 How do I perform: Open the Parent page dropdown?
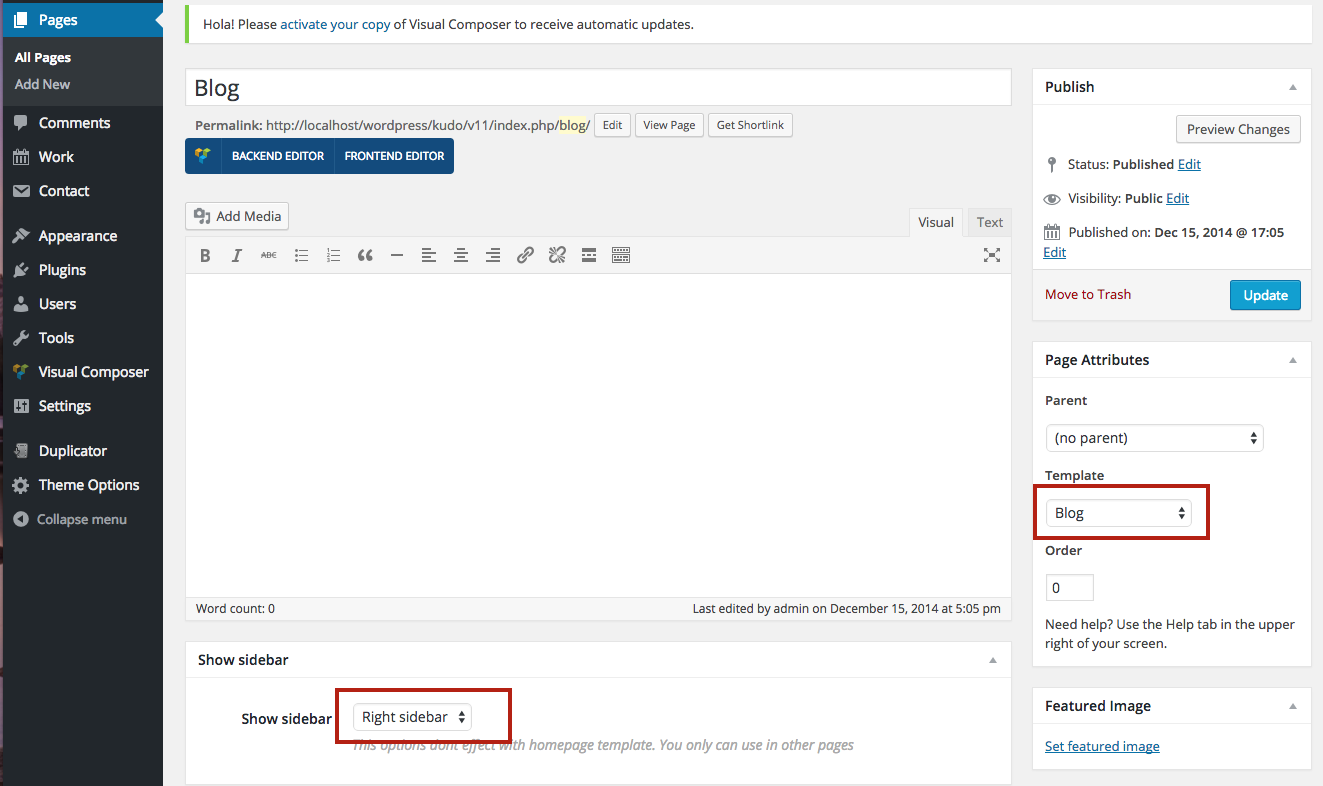tap(1154, 438)
